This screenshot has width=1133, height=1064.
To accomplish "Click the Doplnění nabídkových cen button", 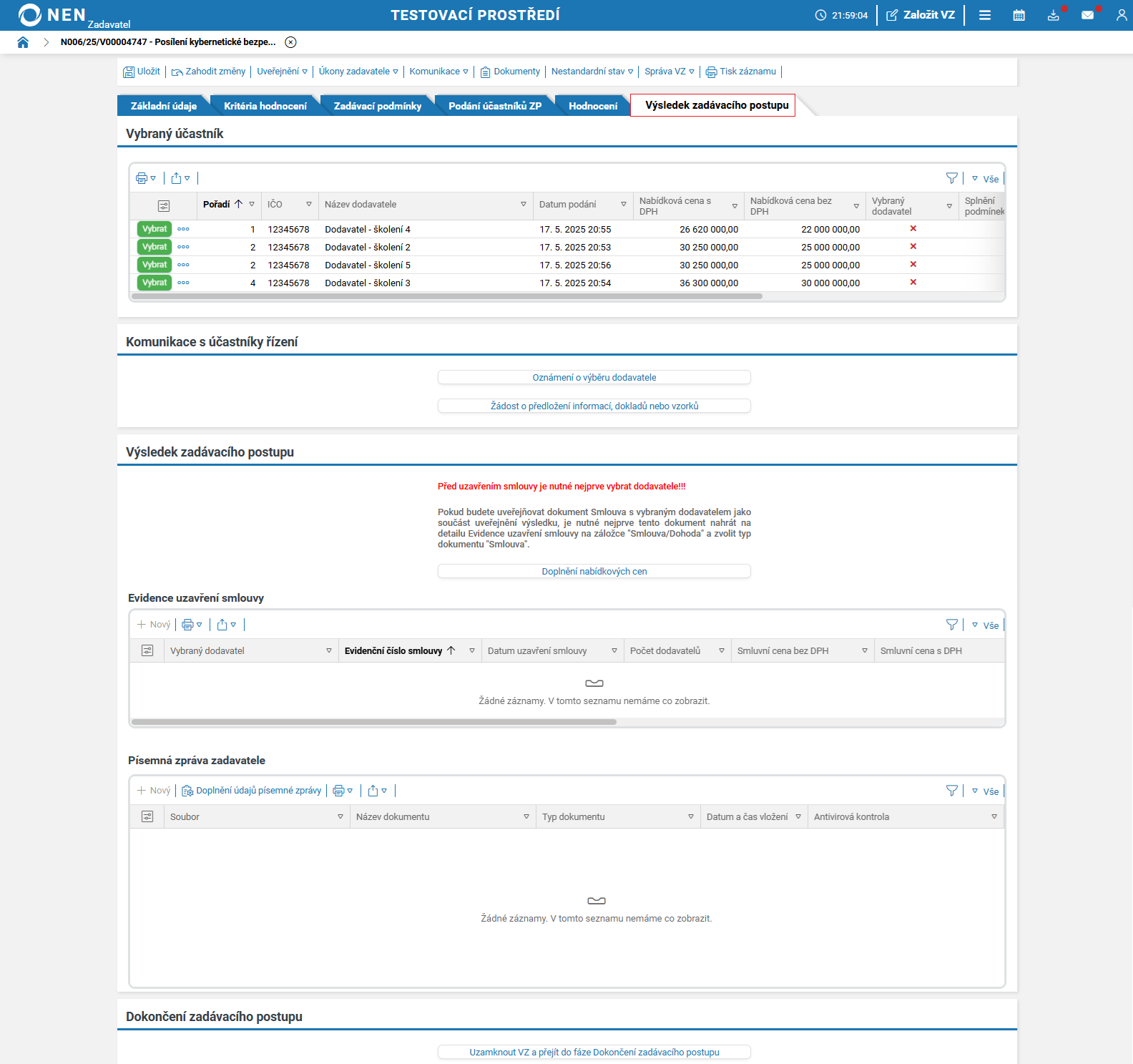I will 594,571.
